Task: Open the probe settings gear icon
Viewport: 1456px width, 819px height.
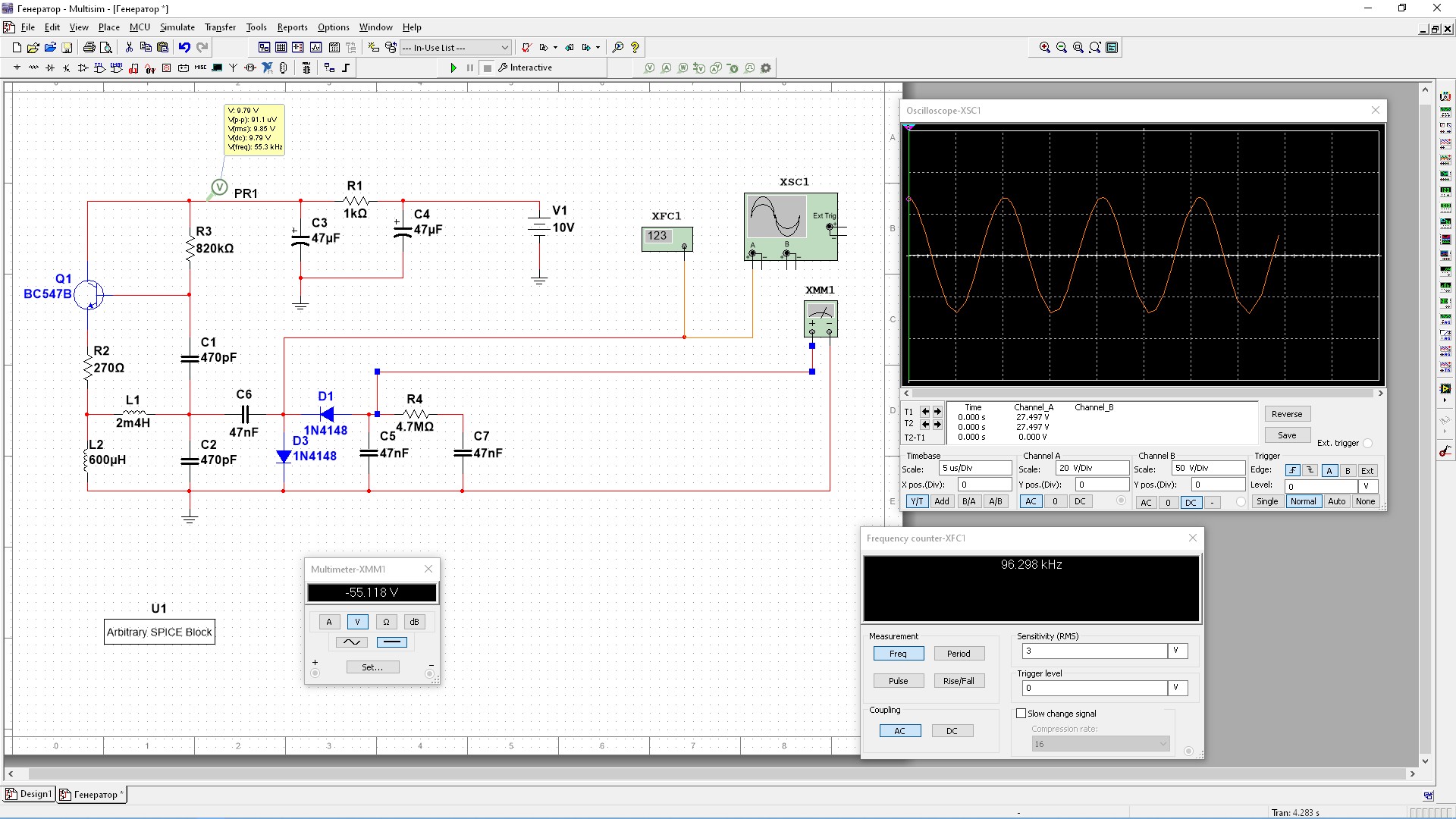Action: [x=766, y=68]
